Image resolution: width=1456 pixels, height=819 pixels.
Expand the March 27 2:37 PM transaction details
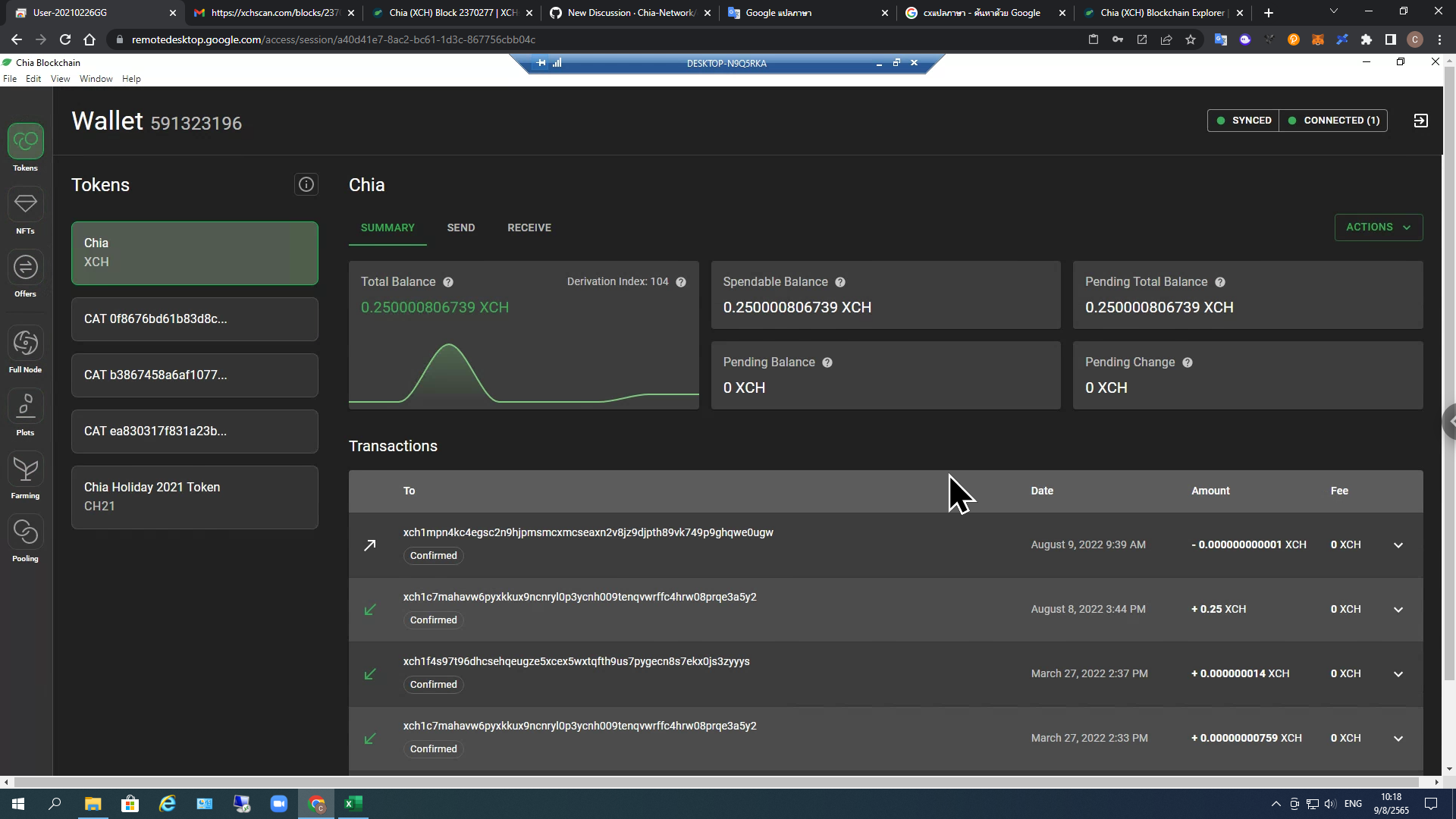tap(1398, 674)
